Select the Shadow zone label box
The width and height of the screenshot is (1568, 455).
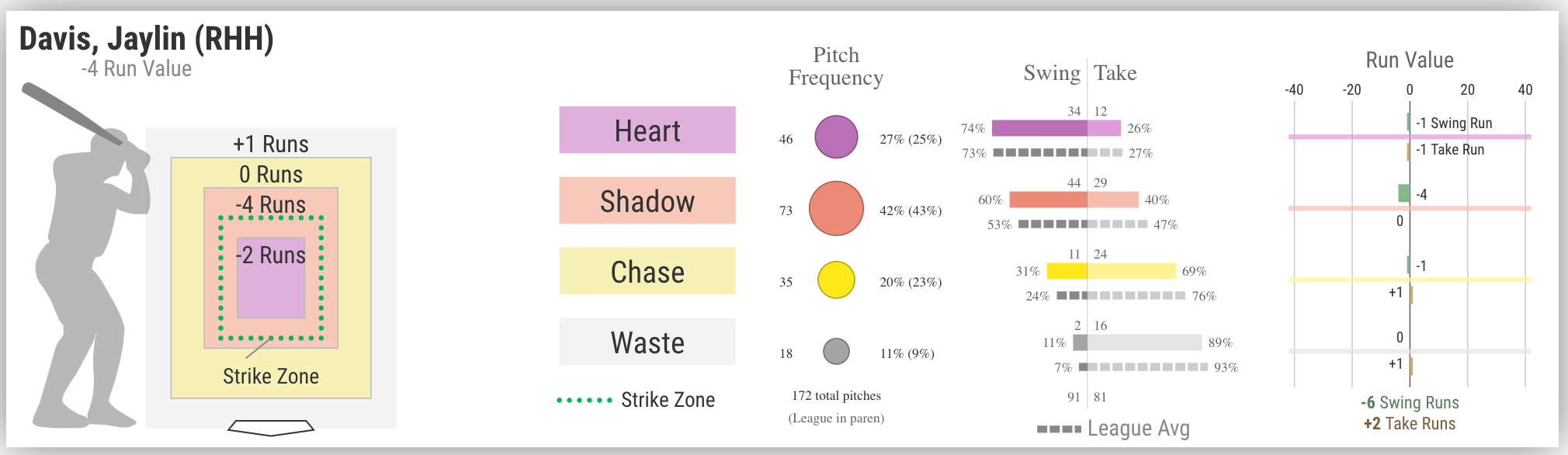tap(647, 200)
